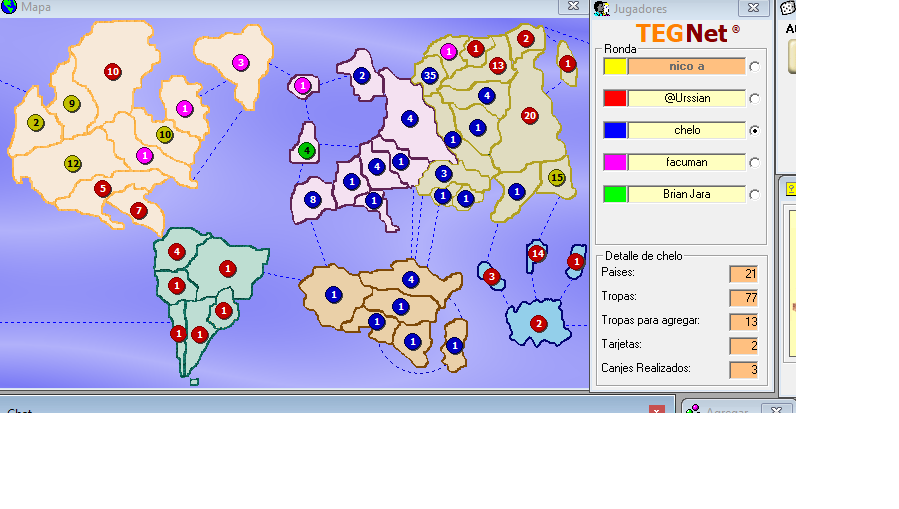This screenshot has height=509, width=899.
Task: Select the blue army token showing 8
Action: pyautogui.click(x=313, y=200)
